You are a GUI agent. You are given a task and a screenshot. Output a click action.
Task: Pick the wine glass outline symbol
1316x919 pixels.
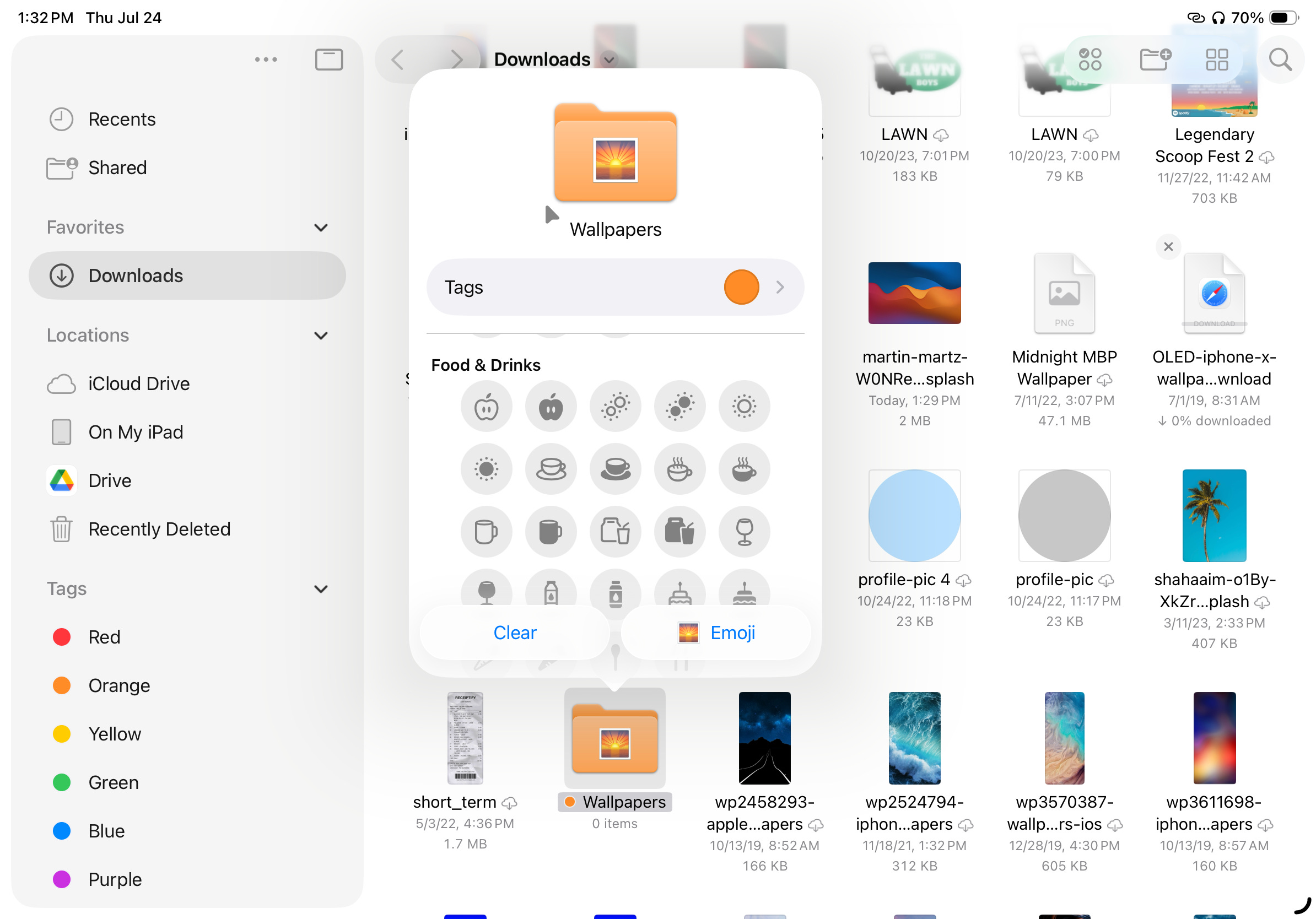[744, 532]
